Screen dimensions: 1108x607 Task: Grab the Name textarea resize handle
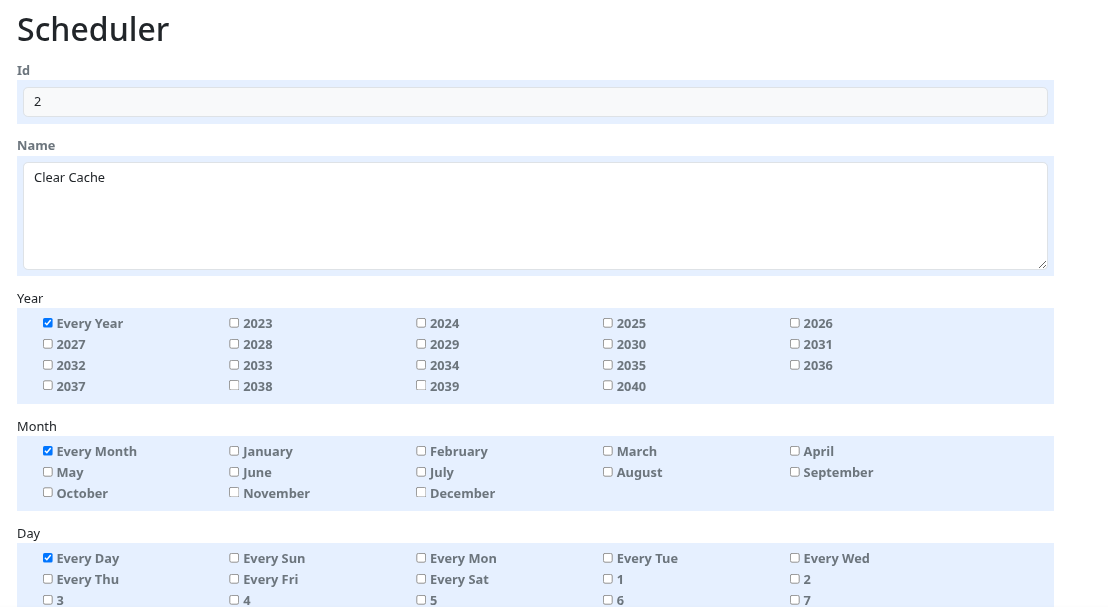coord(1042,264)
